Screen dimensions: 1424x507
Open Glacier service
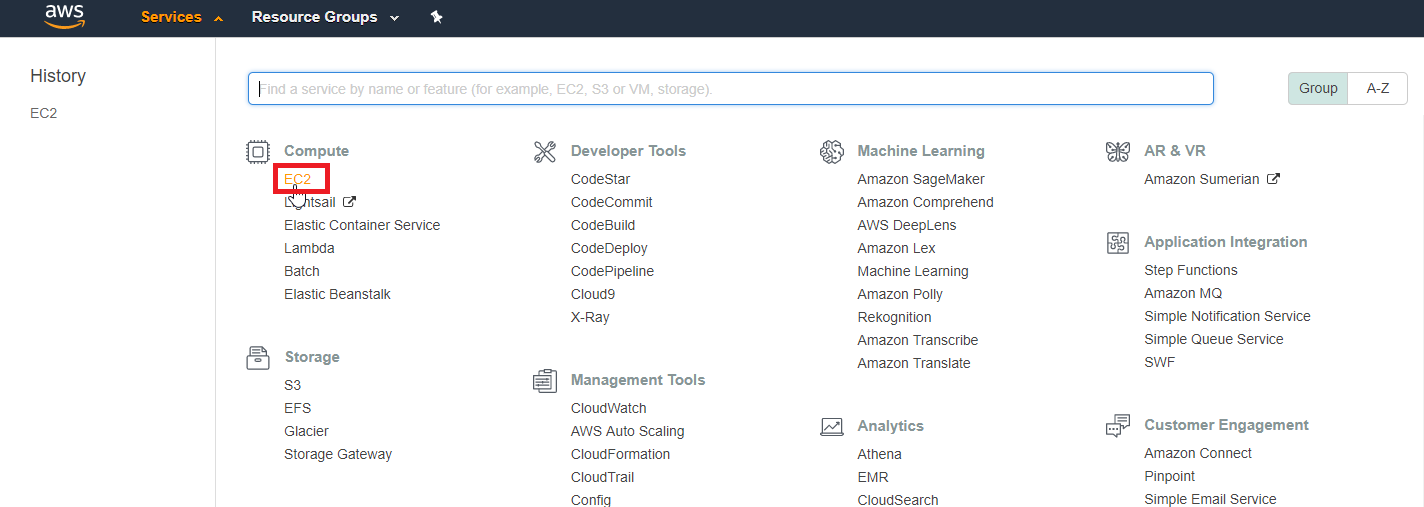tap(306, 431)
